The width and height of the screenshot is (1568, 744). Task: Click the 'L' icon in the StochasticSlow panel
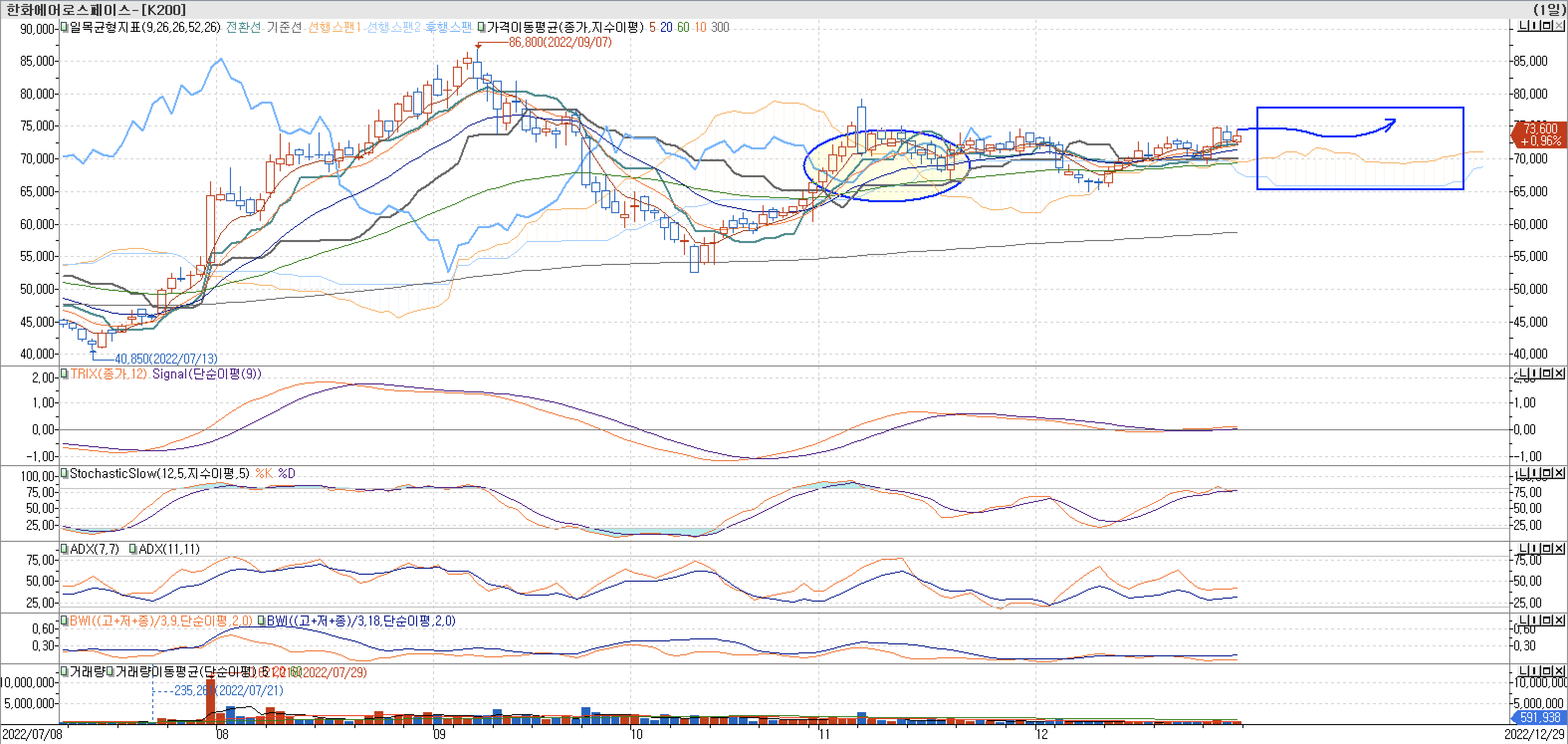click(x=1523, y=473)
